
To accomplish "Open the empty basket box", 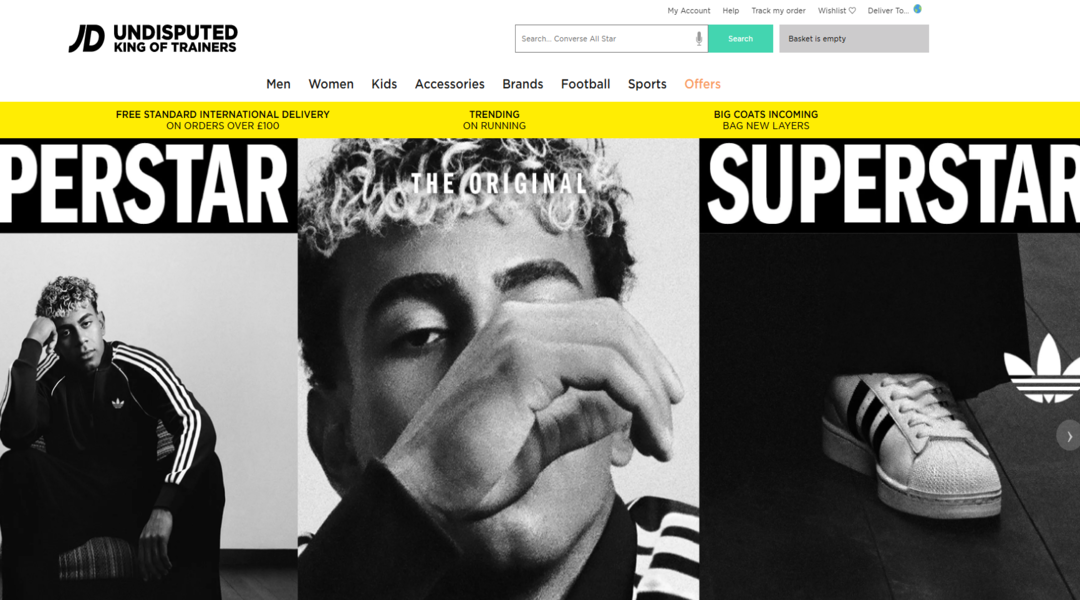I will (853, 39).
